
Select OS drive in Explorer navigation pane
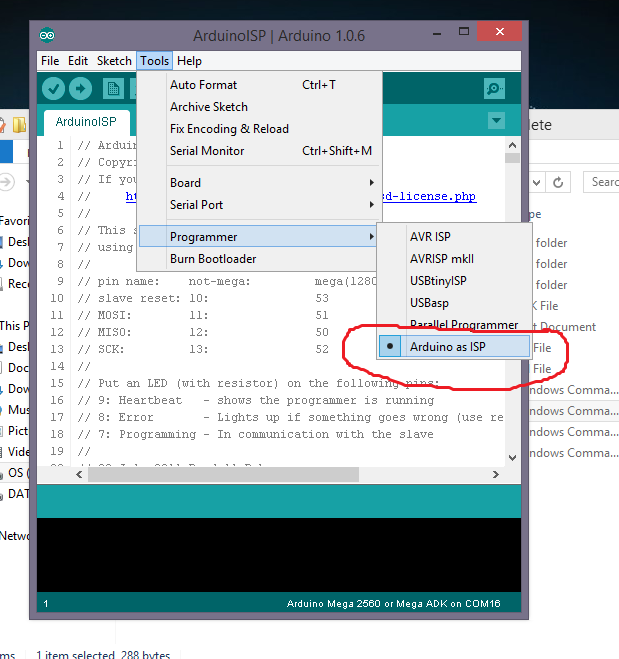tap(15, 473)
